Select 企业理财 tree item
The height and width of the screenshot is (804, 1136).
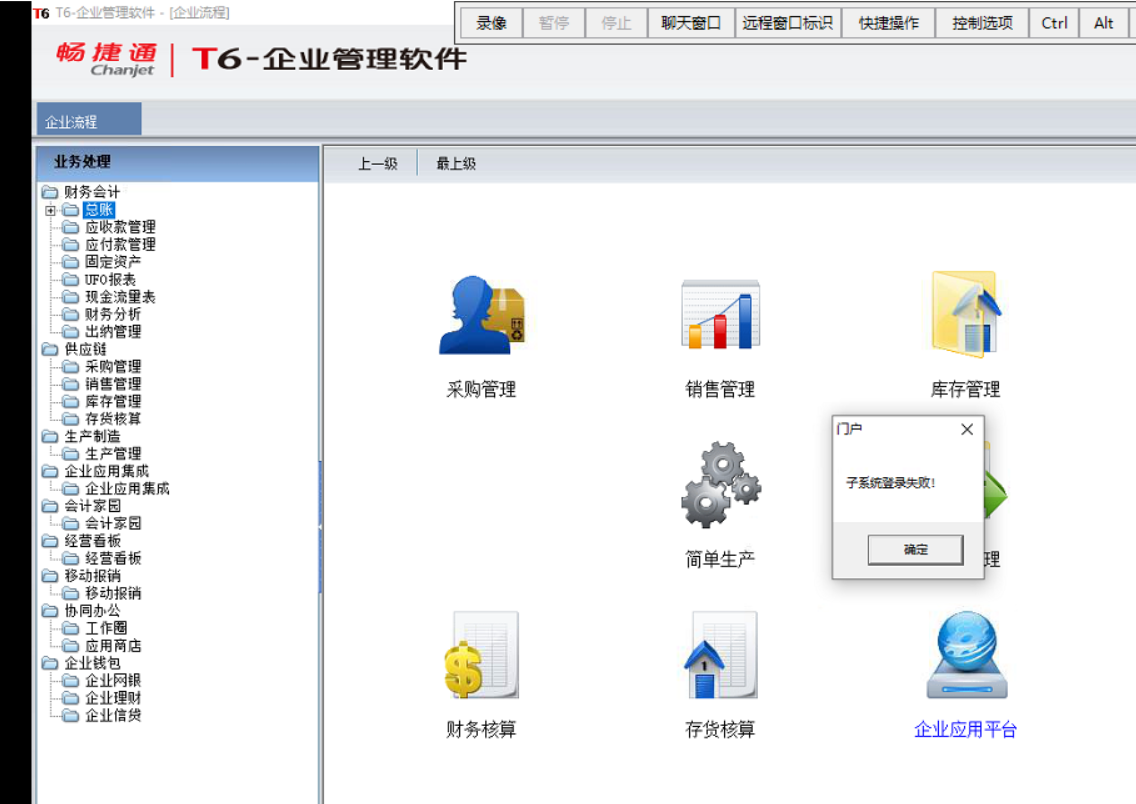[113, 698]
